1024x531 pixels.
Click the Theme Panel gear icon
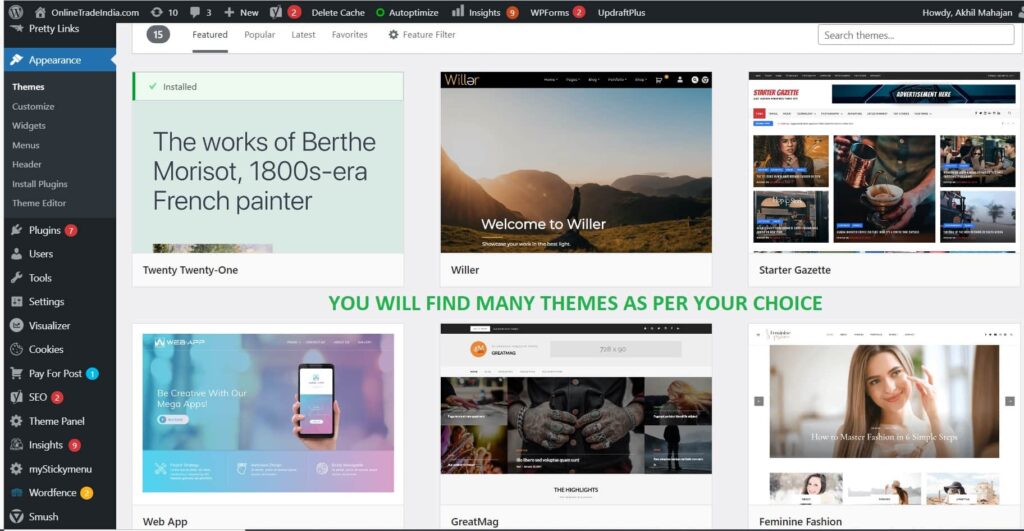16,421
